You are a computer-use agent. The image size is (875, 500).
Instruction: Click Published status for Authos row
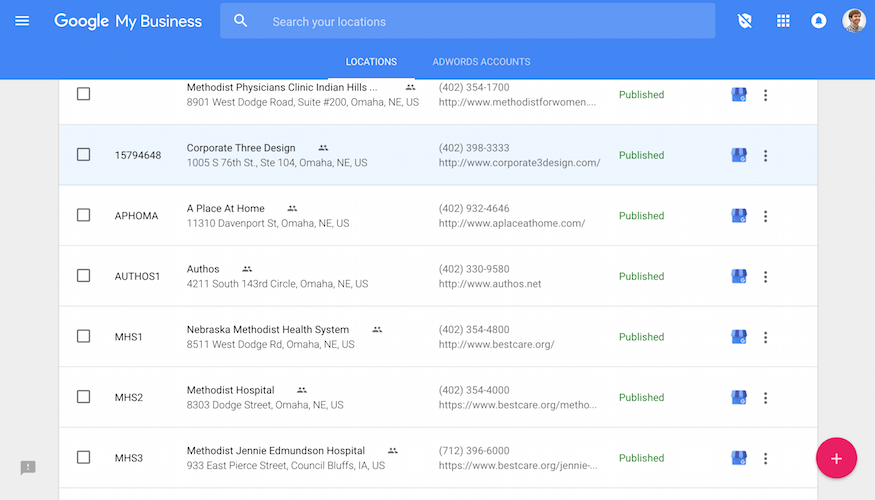[642, 276]
